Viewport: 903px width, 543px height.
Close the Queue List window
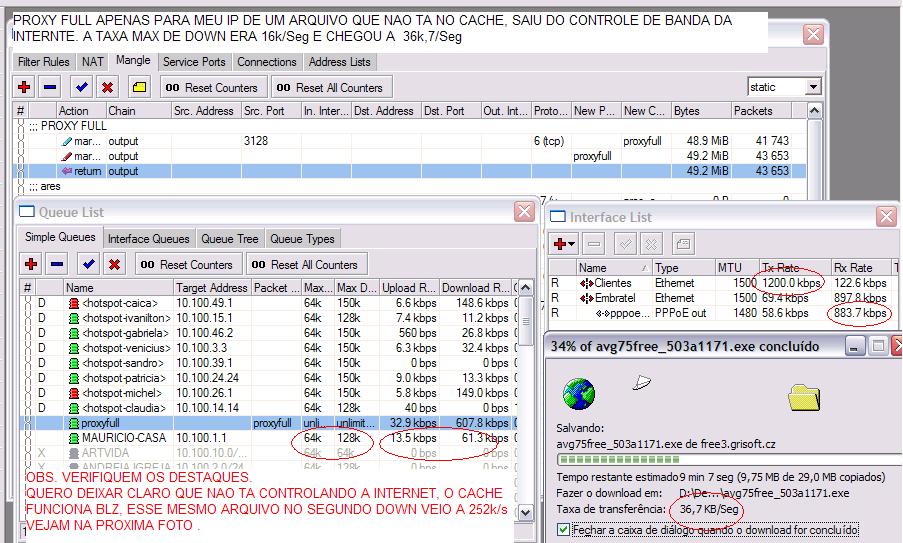[524, 212]
